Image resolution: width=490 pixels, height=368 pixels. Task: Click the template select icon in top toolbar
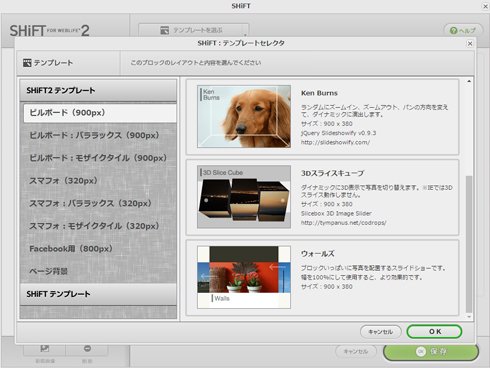164,30
